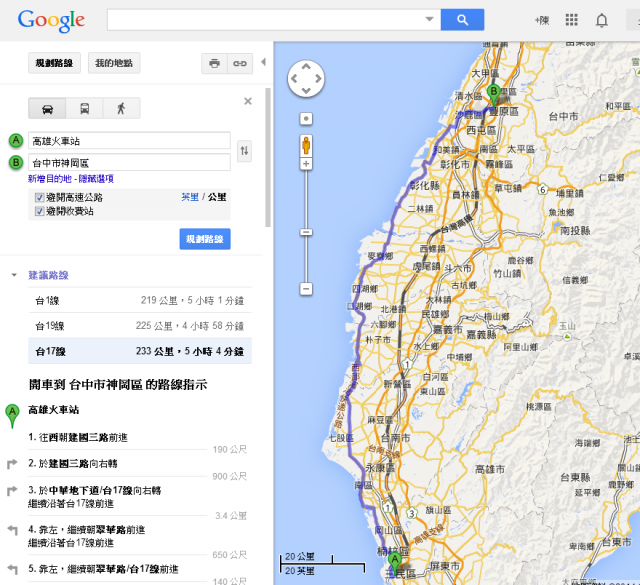Click step 3 於中華地下道/台17線向右轉
The height and width of the screenshot is (585, 640).
point(95,490)
